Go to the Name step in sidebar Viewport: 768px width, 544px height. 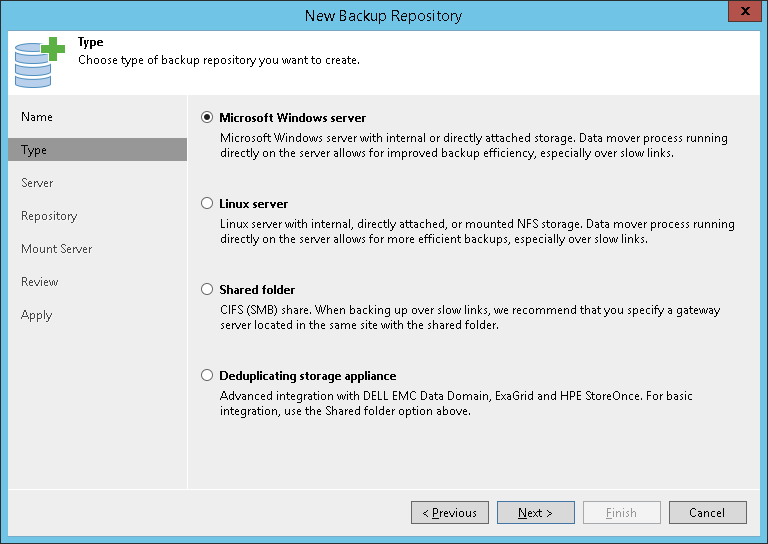37,117
